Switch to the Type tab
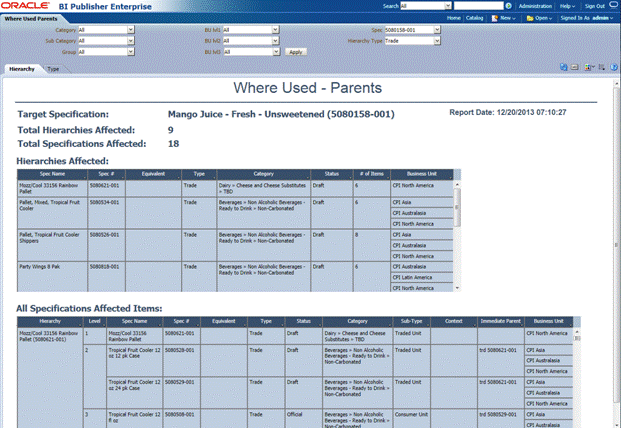Viewport: 621px width, 428px height. (53, 69)
